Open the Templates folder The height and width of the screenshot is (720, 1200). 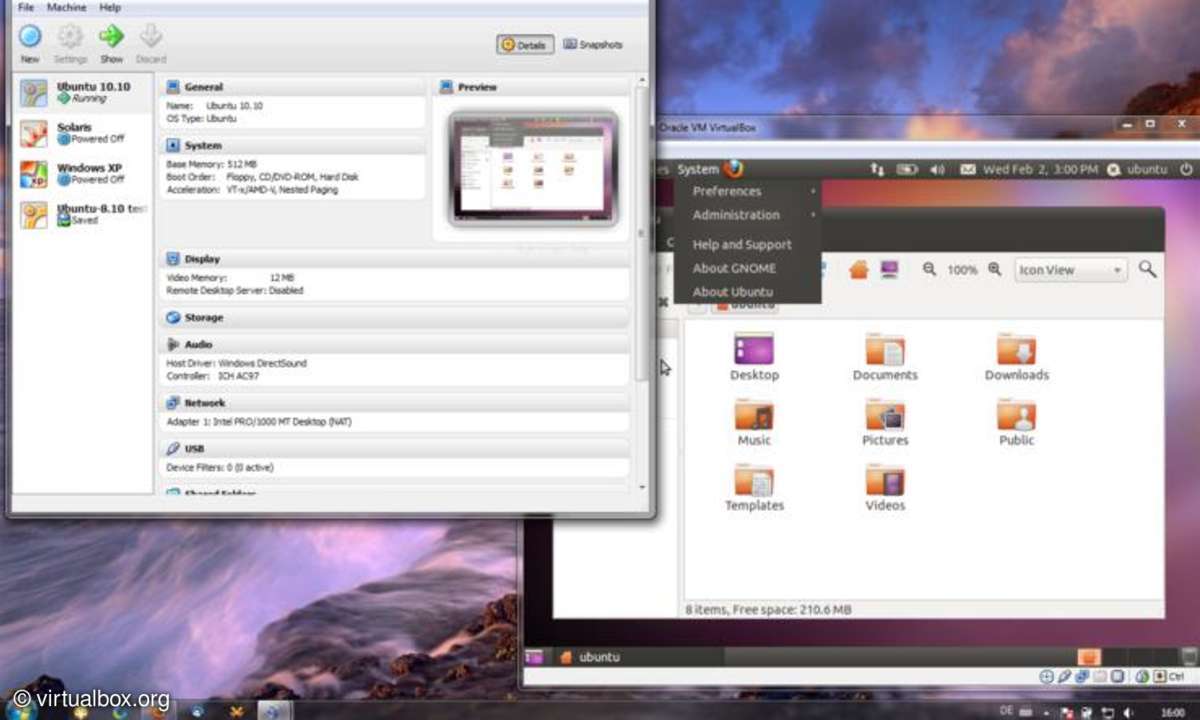pyautogui.click(x=754, y=488)
